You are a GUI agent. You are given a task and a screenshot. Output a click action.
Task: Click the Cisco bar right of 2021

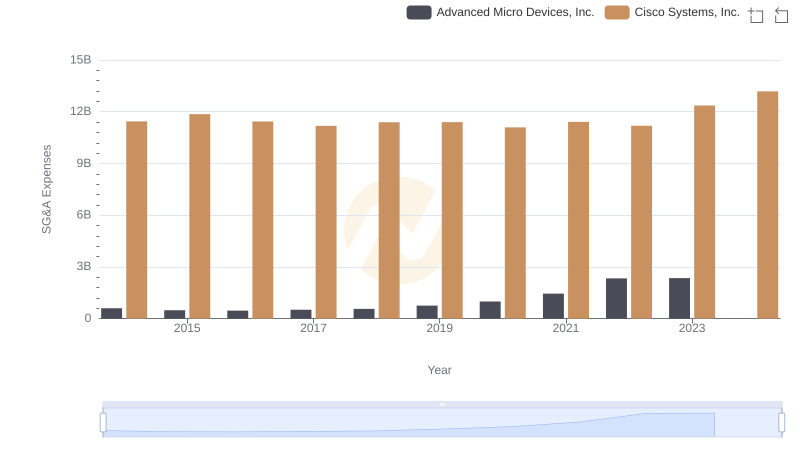[579, 220]
